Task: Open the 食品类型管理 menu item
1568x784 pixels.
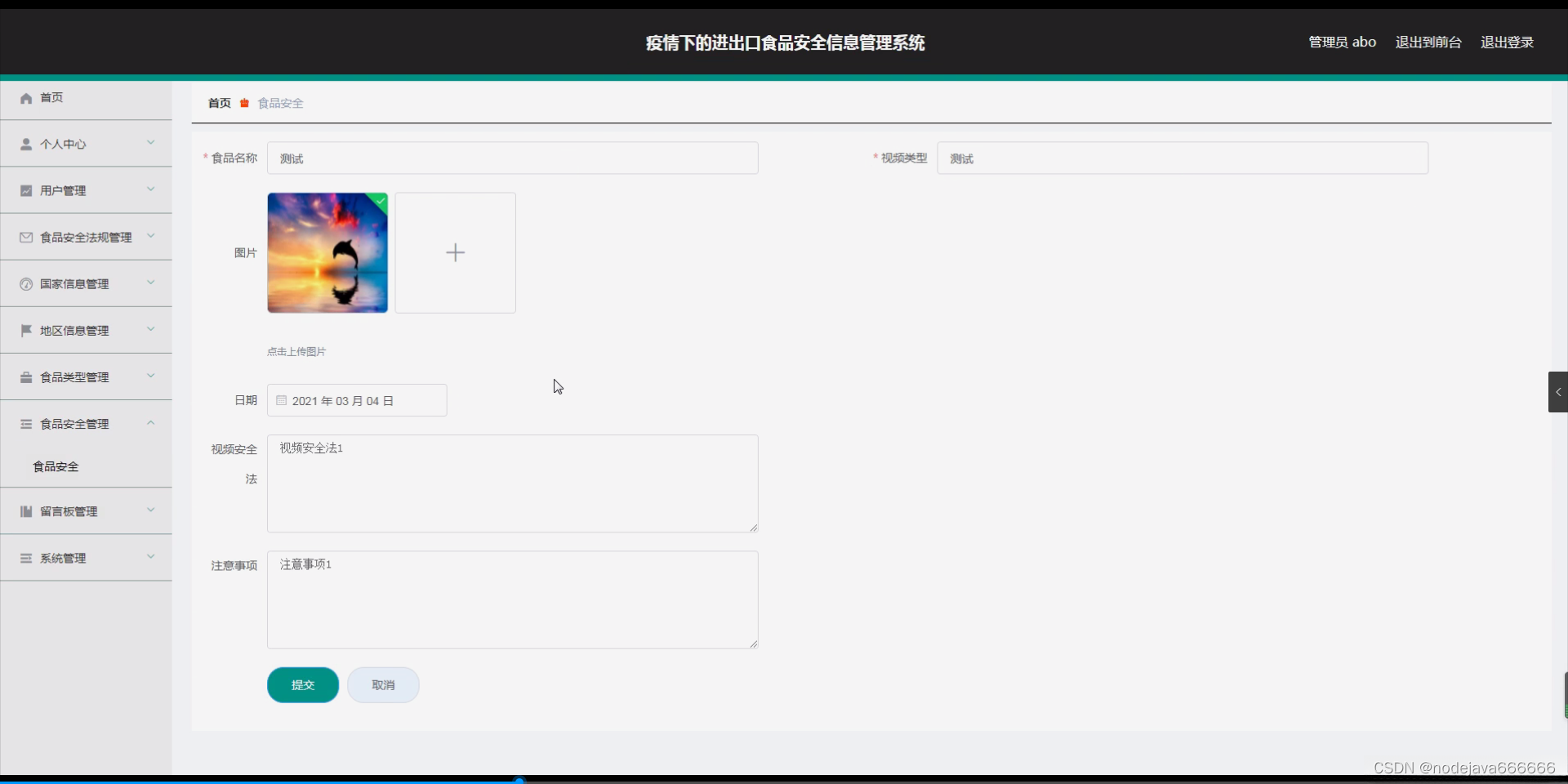Action: (86, 377)
